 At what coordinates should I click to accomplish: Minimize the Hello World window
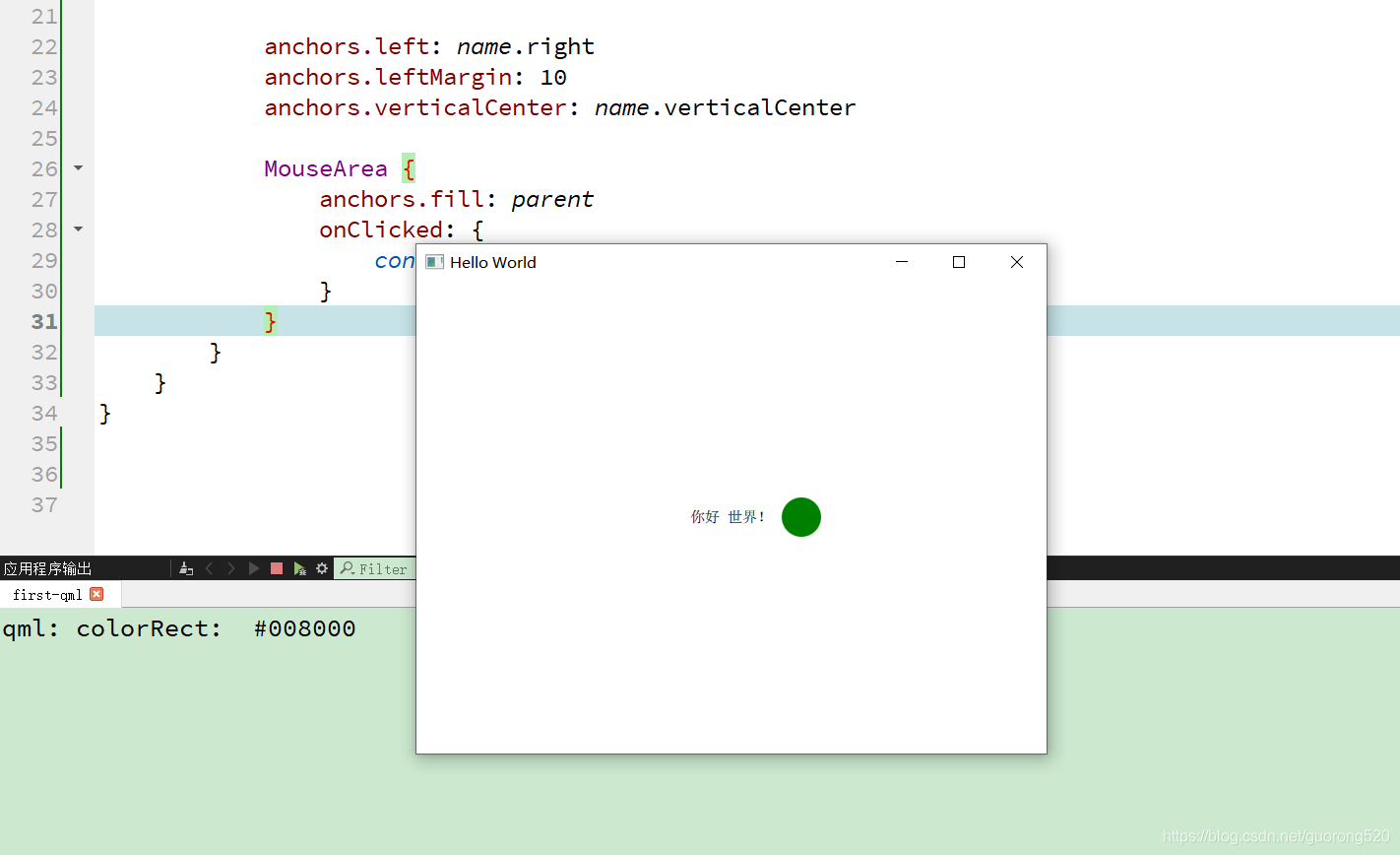click(x=902, y=262)
